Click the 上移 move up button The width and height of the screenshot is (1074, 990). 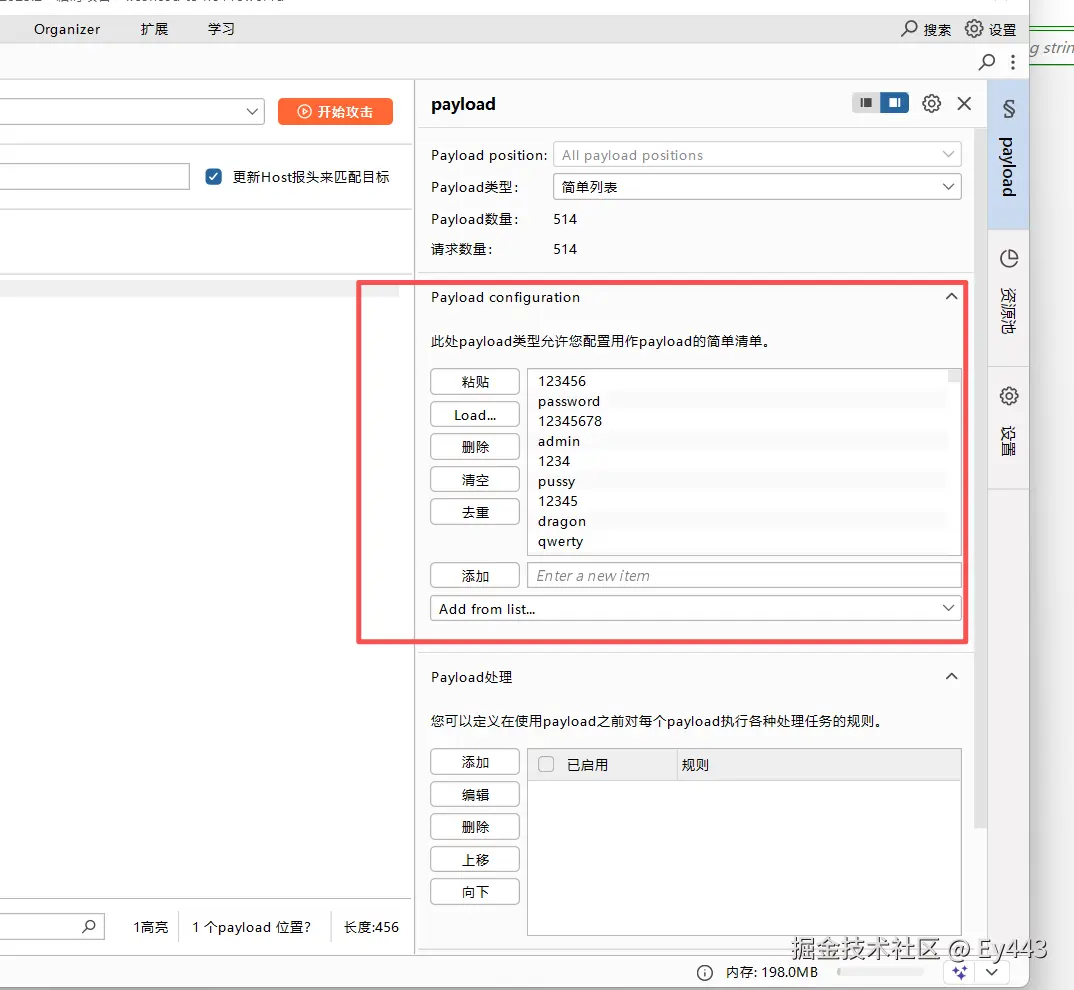click(x=475, y=859)
